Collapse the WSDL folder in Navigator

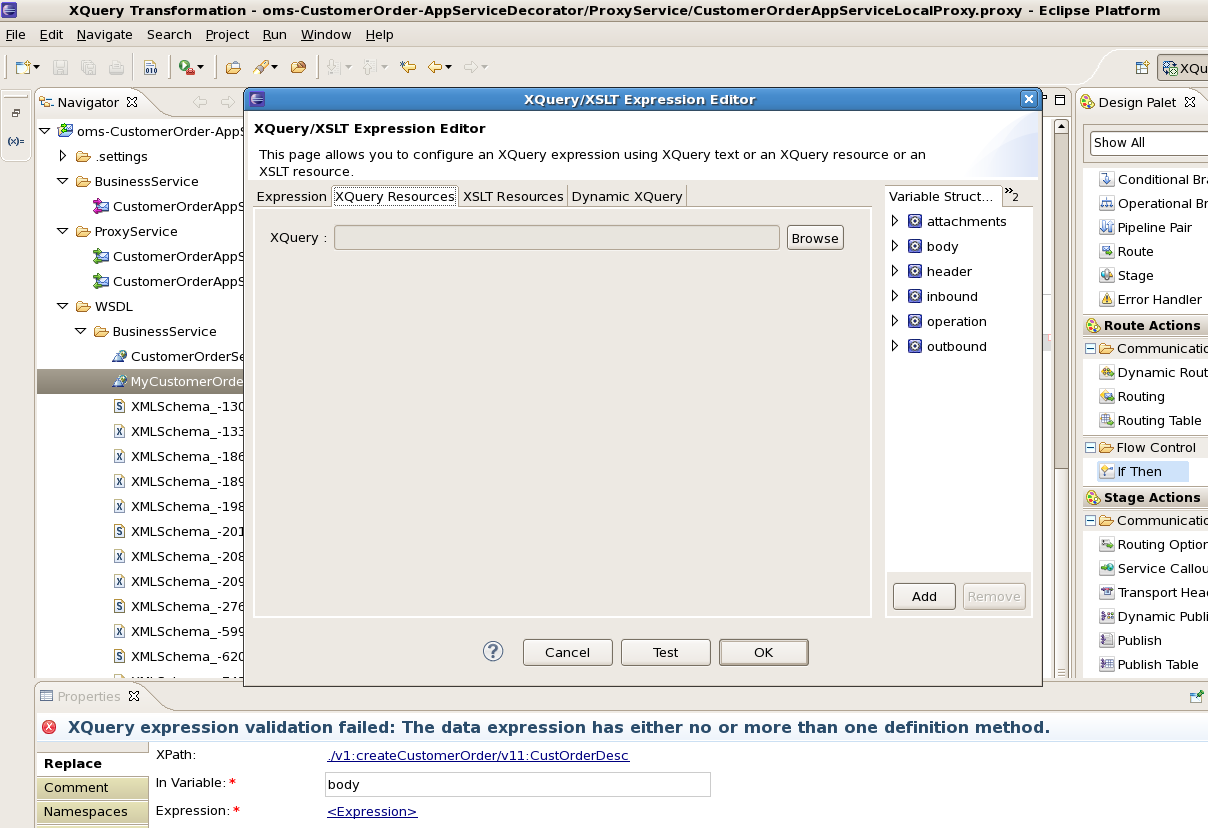pyautogui.click(x=63, y=306)
